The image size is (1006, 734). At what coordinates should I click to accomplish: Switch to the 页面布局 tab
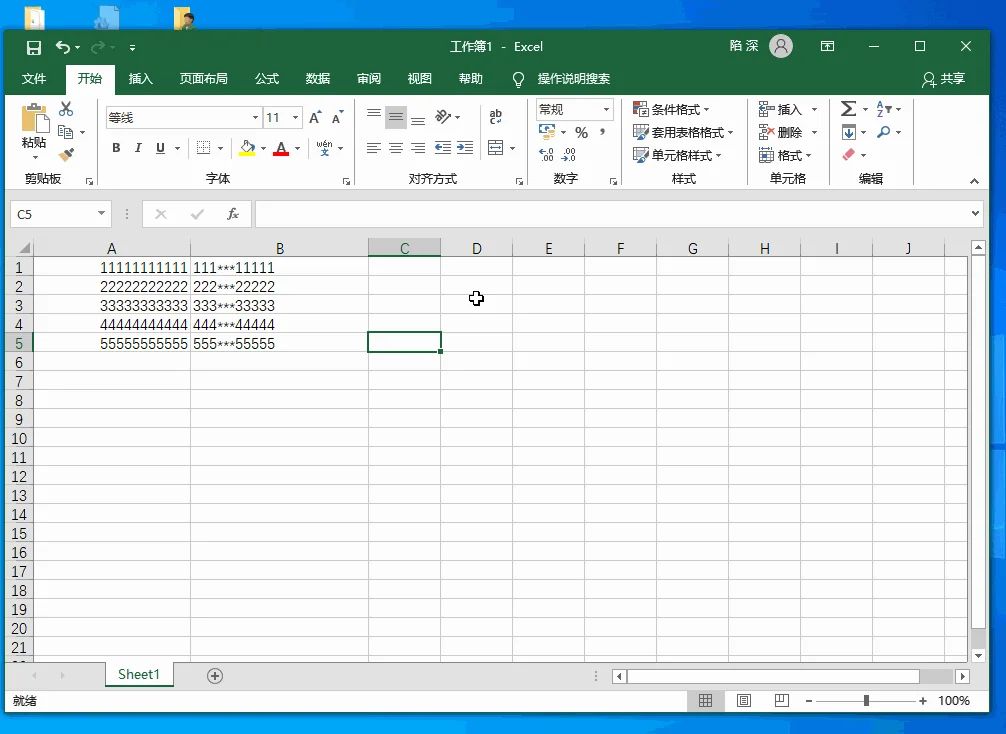(203, 79)
